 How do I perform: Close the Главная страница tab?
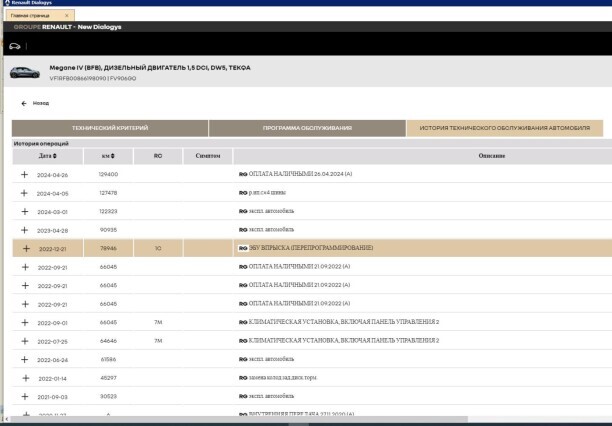(66, 16)
